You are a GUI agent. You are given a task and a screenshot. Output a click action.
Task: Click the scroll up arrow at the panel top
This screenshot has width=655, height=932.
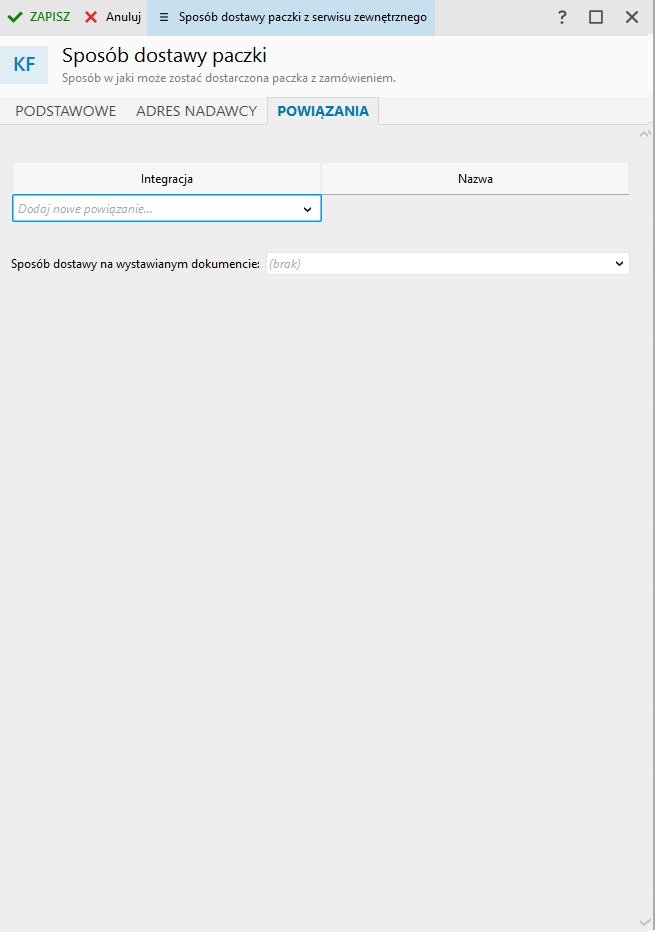pyautogui.click(x=644, y=133)
